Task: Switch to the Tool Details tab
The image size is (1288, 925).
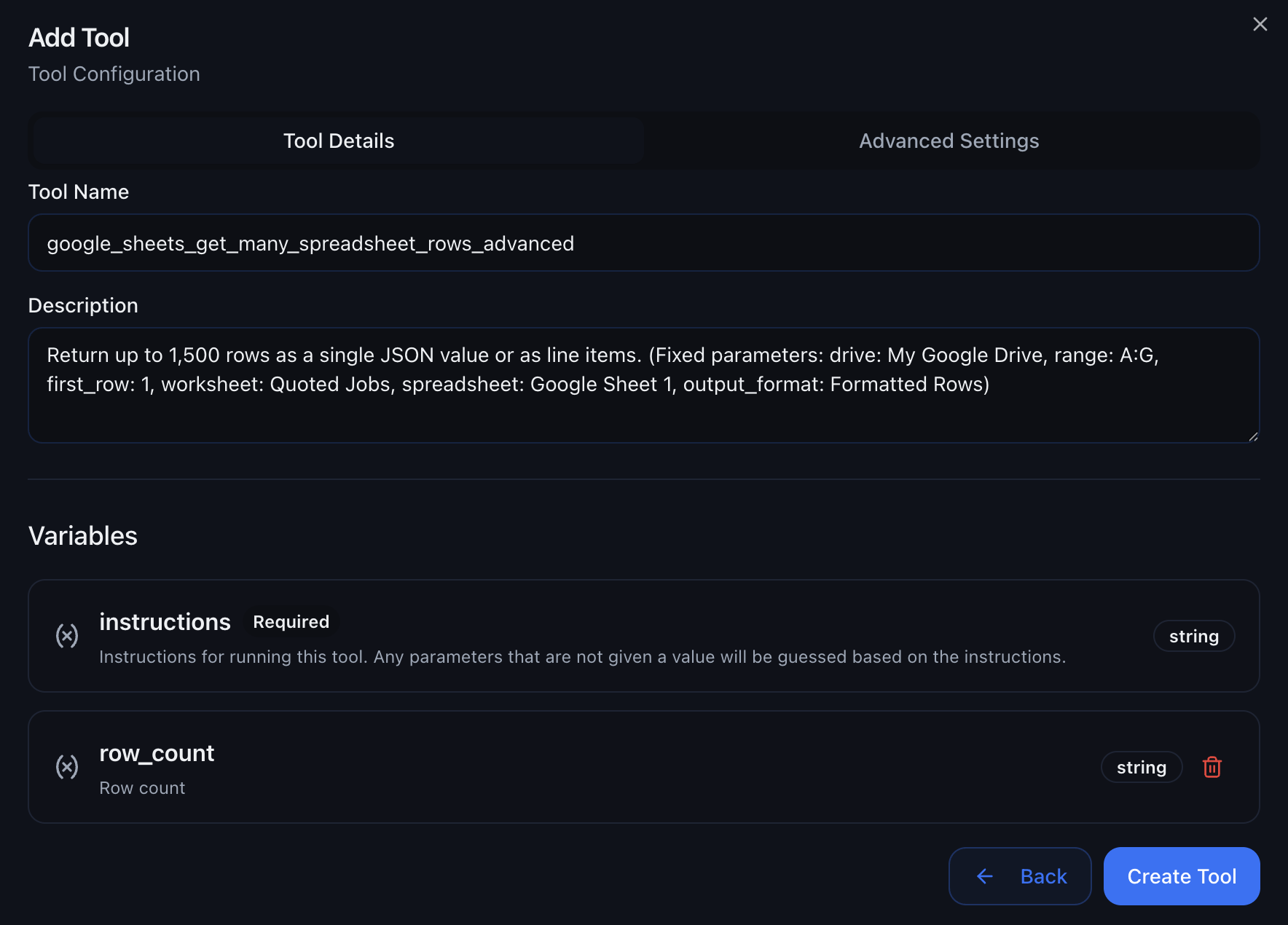Action: [x=339, y=141]
